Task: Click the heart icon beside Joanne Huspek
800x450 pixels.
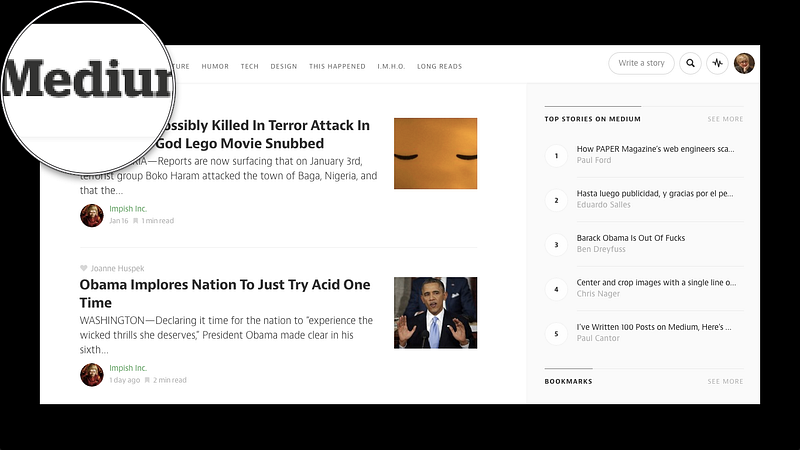Action: click(84, 268)
